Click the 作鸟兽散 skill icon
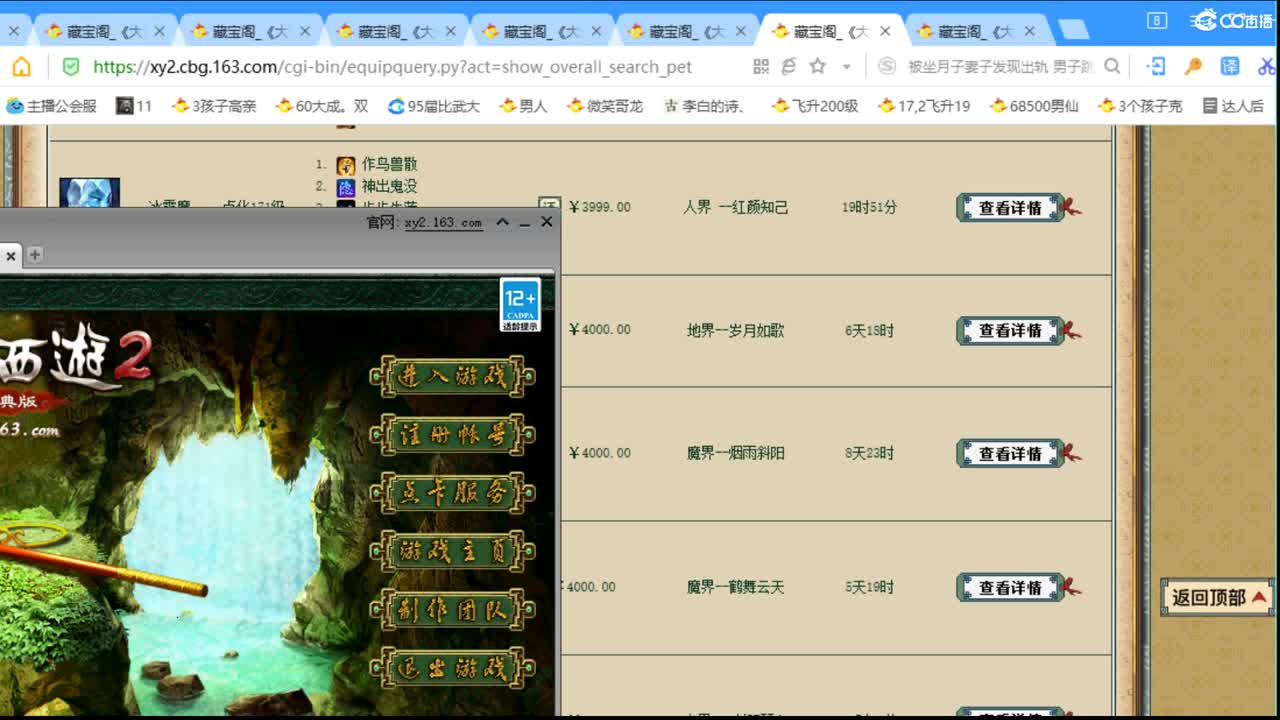The image size is (1280, 720). click(x=346, y=165)
